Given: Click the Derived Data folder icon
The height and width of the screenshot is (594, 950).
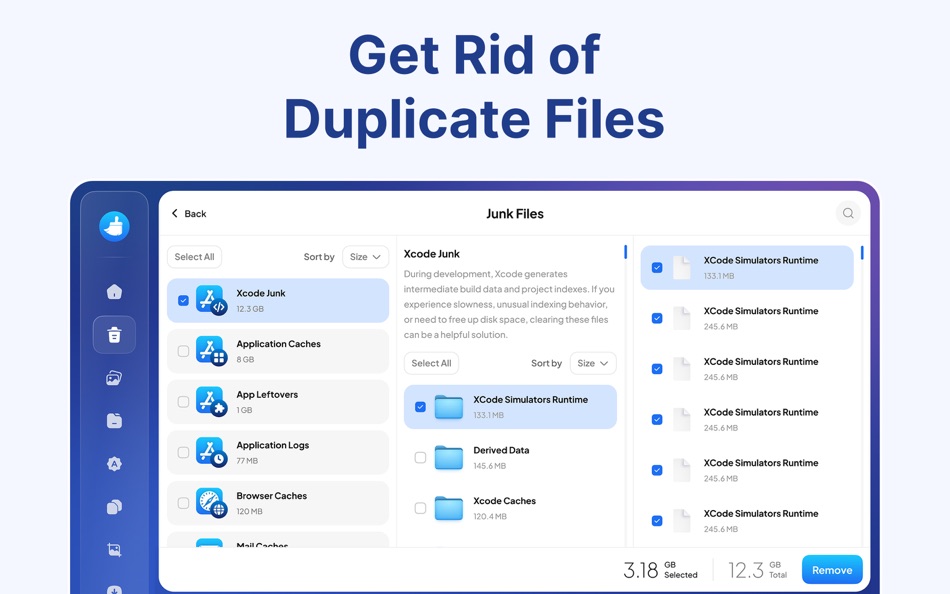Looking at the screenshot, I should [x=449, y=458].
